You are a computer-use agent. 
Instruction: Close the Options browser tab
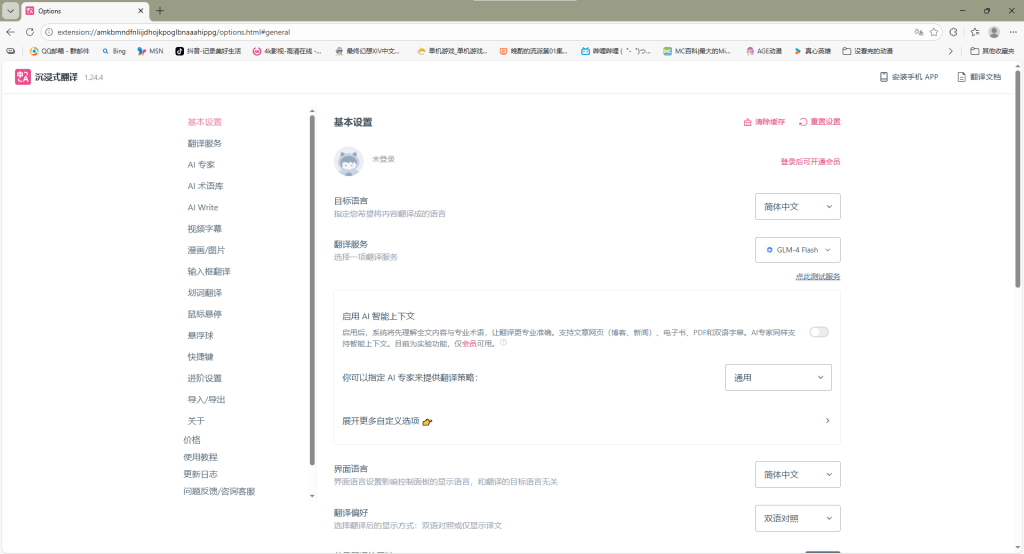140,10
